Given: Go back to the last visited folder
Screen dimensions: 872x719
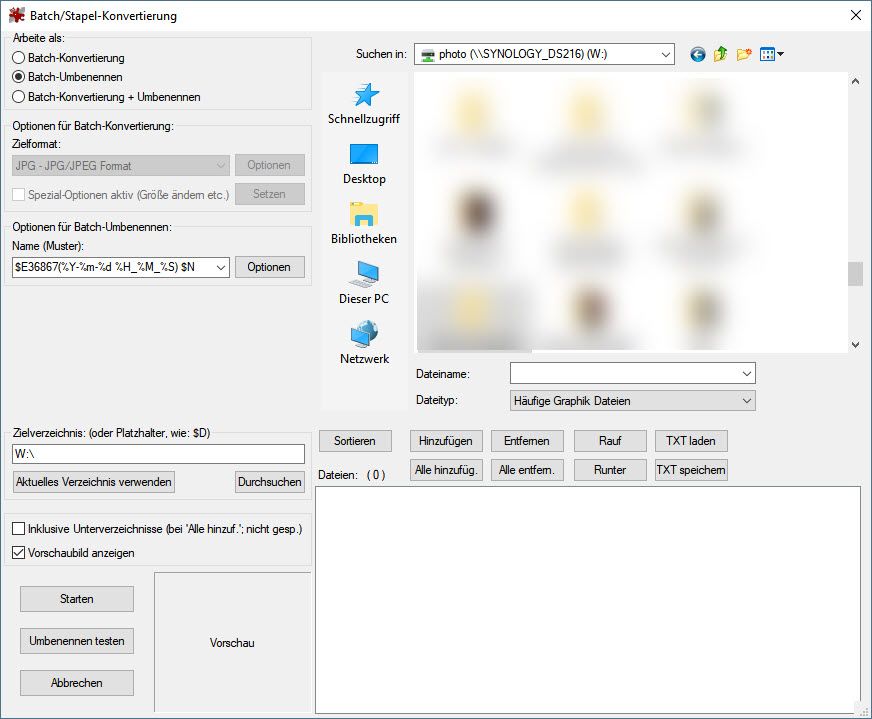Looking at the screenshot, I should [x=698, y=54].
